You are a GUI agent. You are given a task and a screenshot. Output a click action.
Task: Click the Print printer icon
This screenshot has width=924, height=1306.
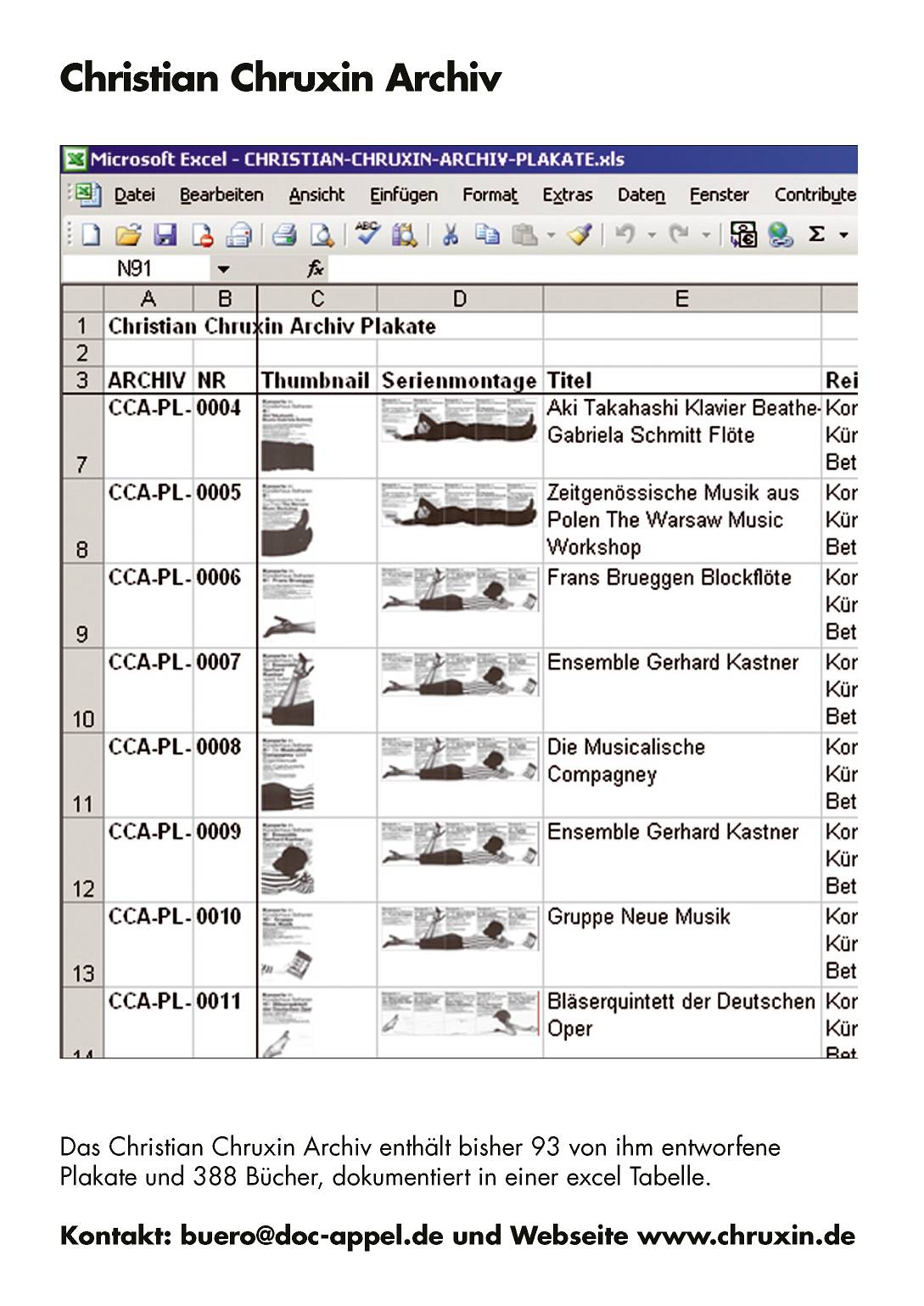pyautogui.click(x=284, y=234)
